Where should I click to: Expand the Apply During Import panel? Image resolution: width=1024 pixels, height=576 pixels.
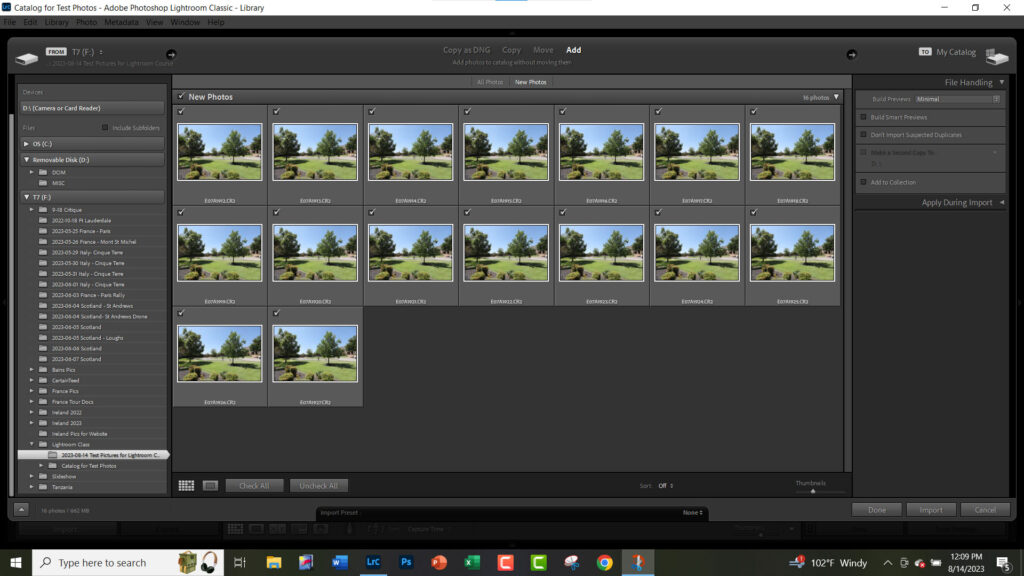coord(1002,203)
